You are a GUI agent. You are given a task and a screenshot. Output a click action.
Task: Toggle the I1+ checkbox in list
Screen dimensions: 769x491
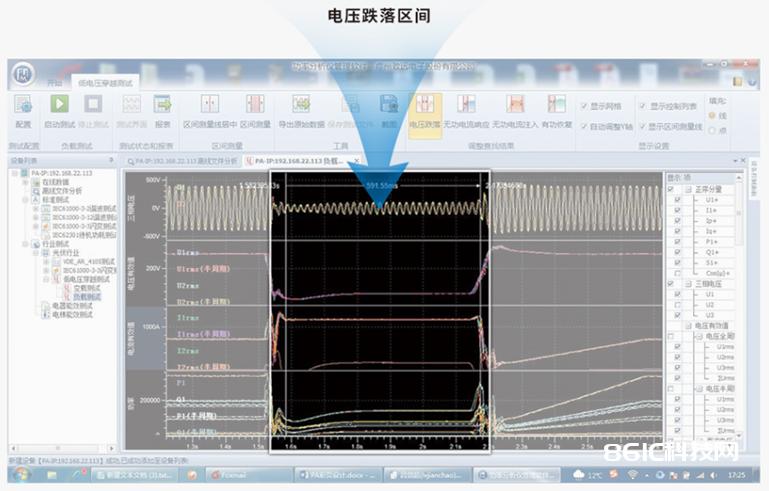pyautogui.click(x=677, y=210)
